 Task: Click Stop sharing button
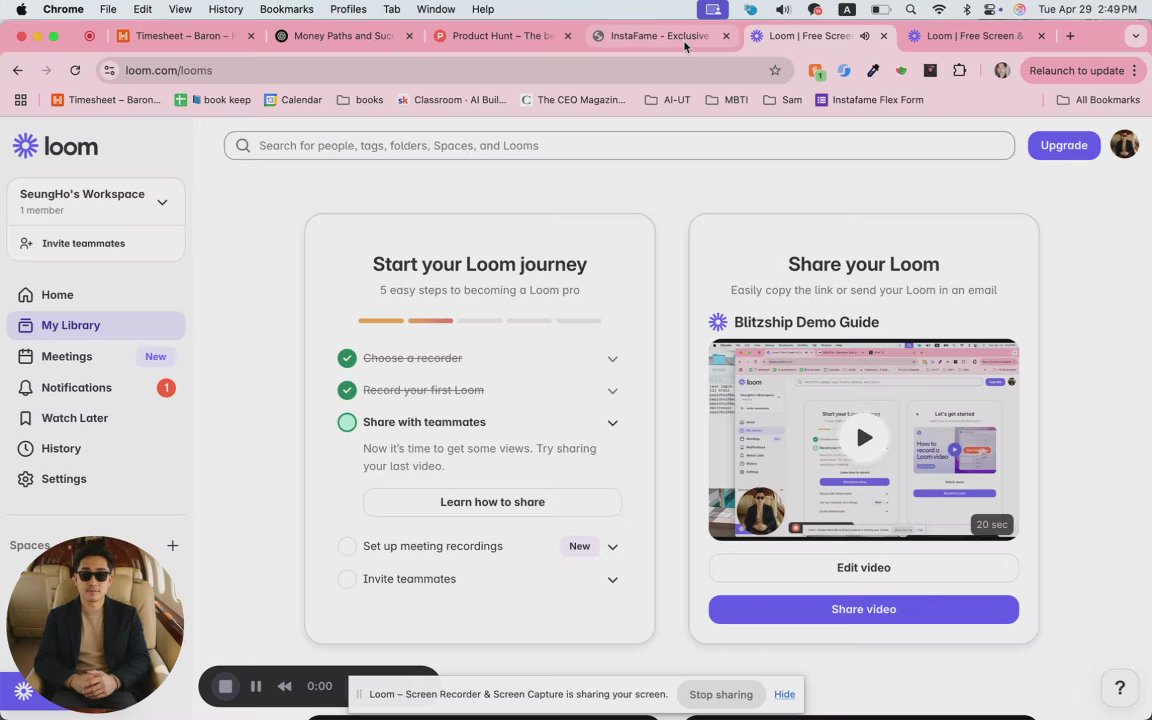(721, 694)
